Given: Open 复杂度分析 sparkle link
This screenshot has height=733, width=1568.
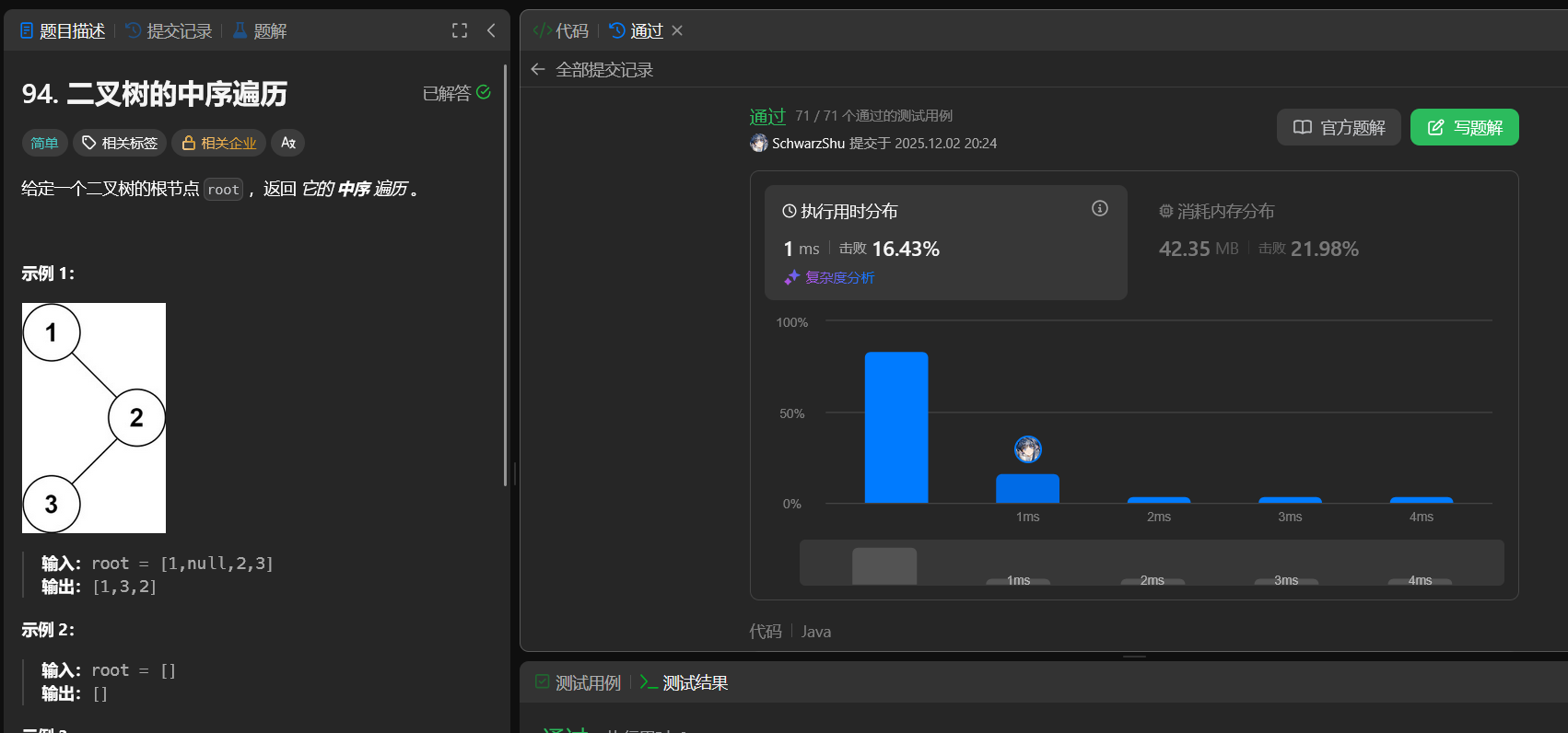Looking at the screenshot, I should [830, 277].
